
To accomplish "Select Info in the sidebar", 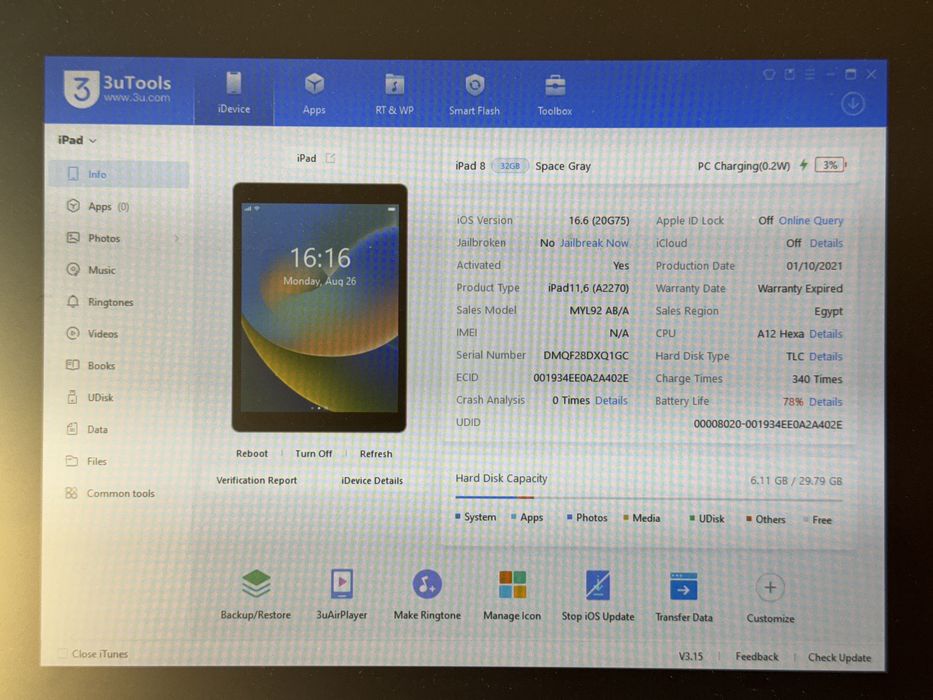I will [119, 174].
